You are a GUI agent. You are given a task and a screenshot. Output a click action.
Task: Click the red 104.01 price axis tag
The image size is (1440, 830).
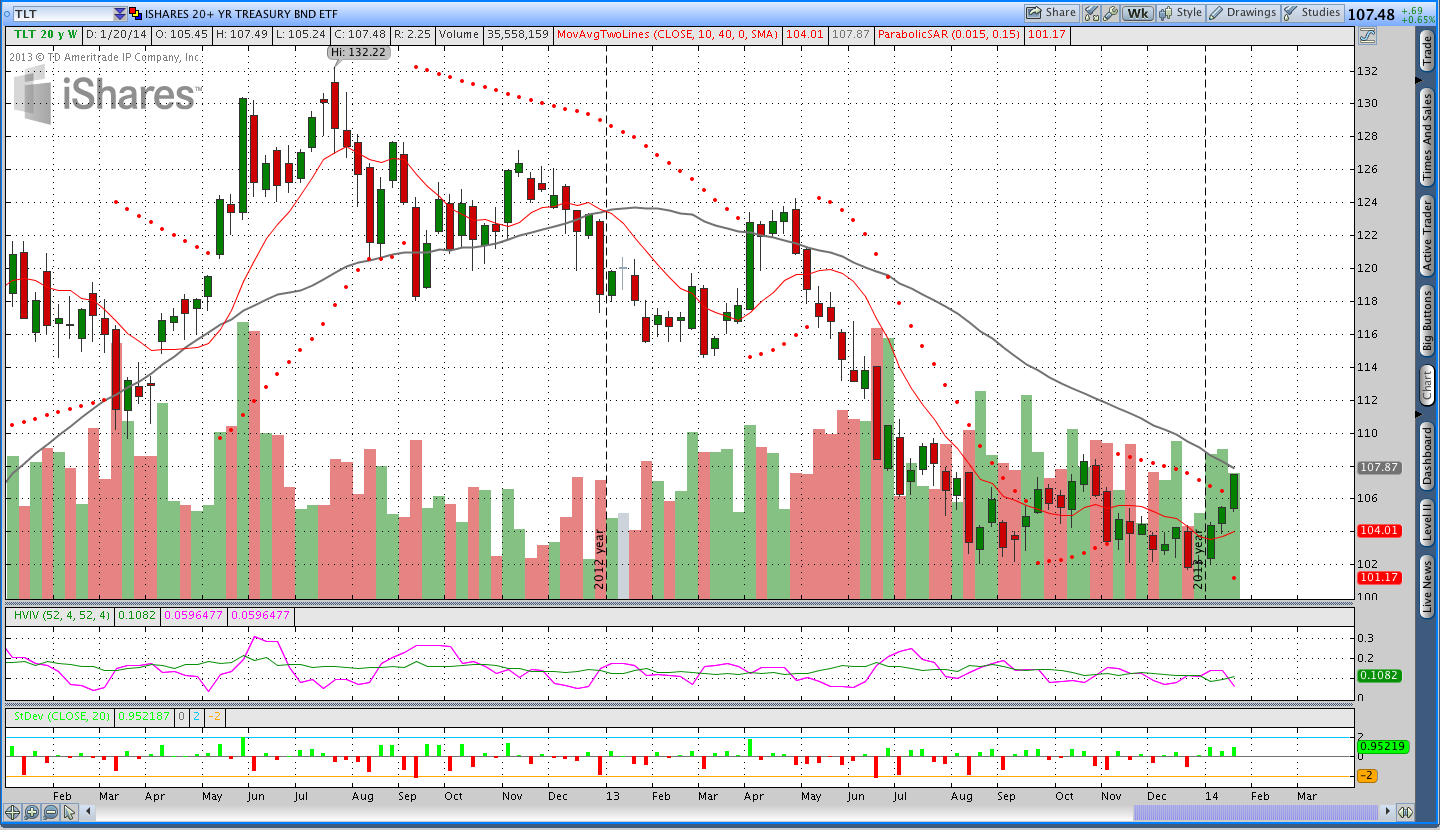tap(1380, 531)
